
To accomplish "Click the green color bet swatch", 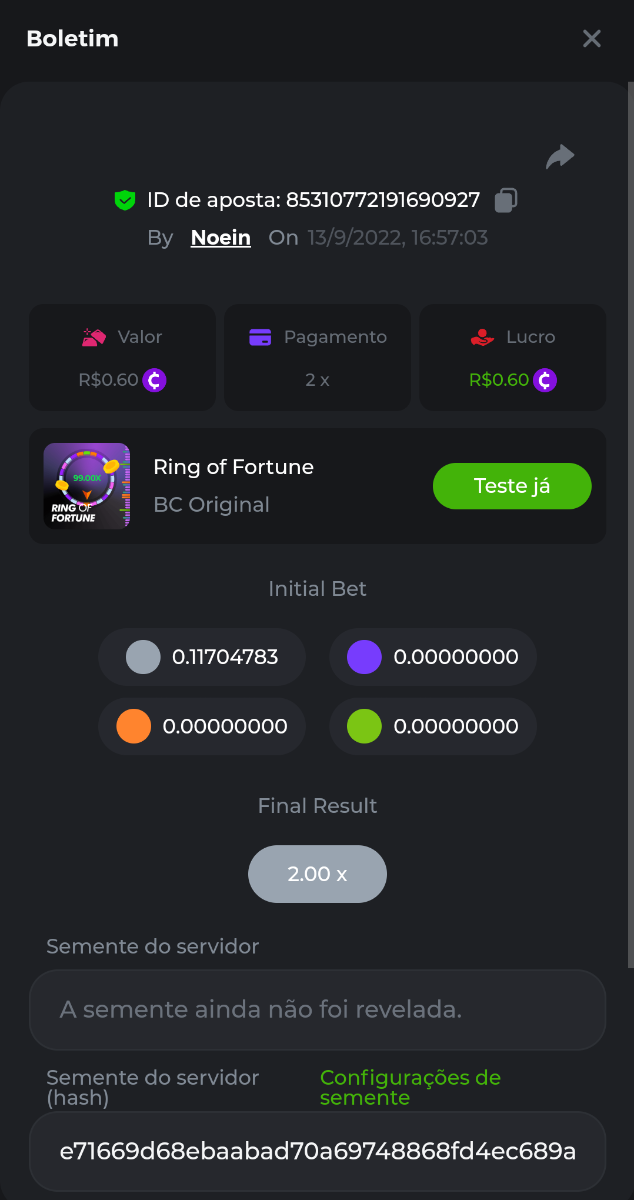I will [x=364, y=726].
